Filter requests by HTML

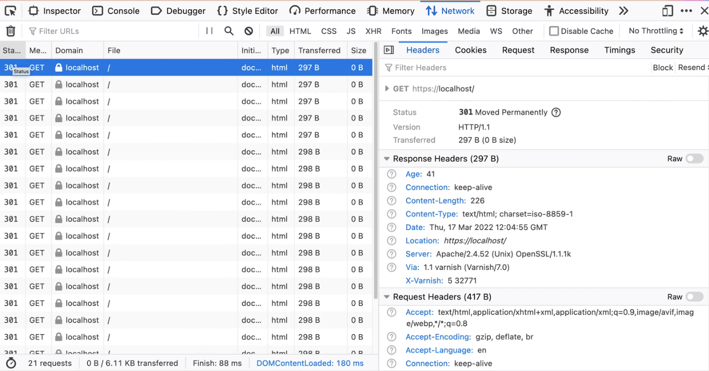(x=300, y=31)
